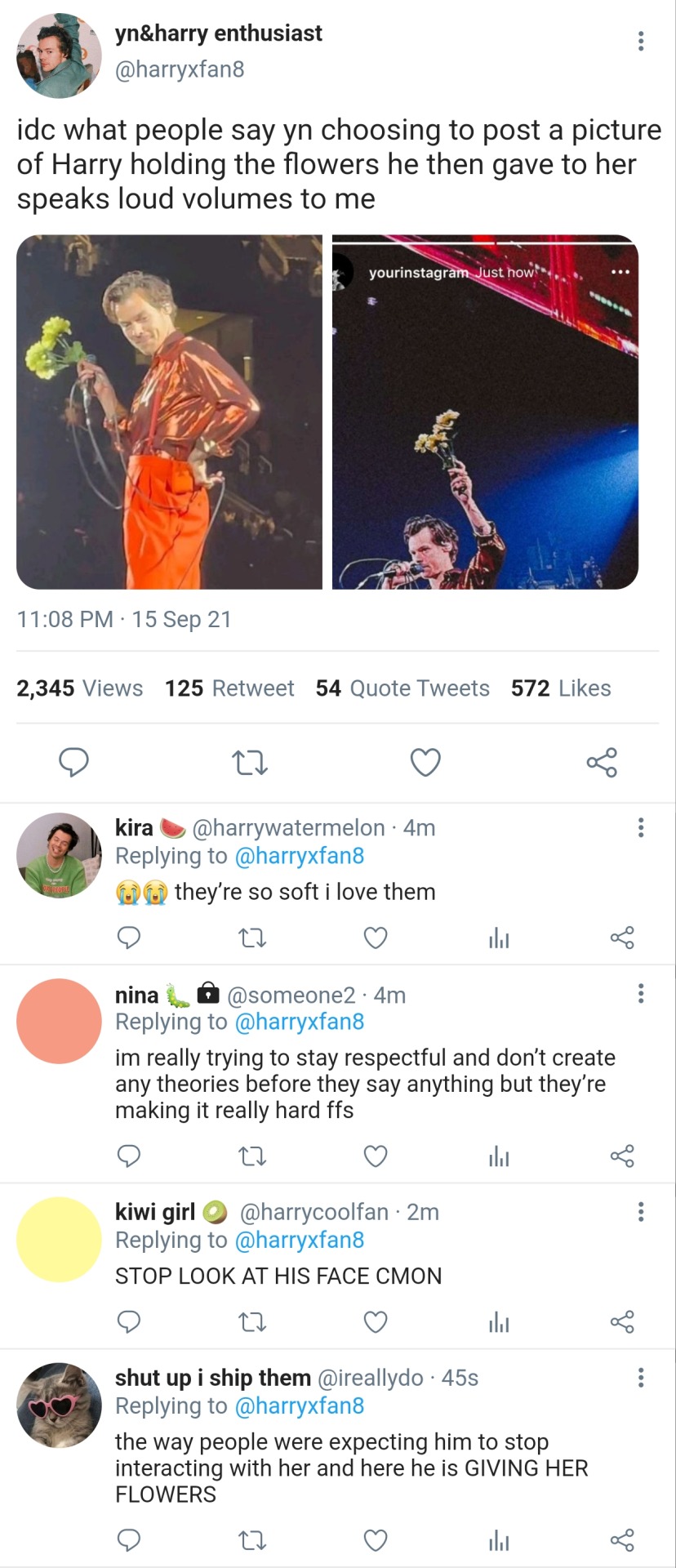This screenshot has height=1568, width=676.
Task: Open the left photo with green flowers
Action: [x=170, y=412]
